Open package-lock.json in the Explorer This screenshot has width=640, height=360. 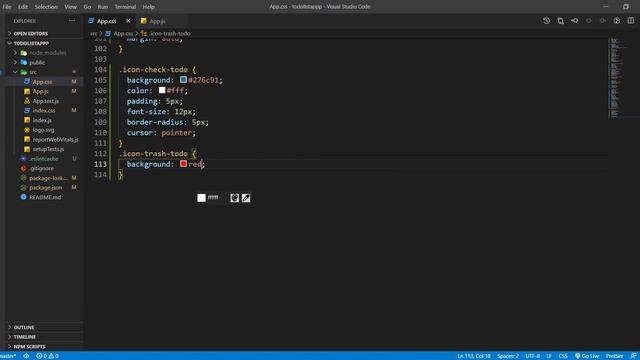(48, 178)
